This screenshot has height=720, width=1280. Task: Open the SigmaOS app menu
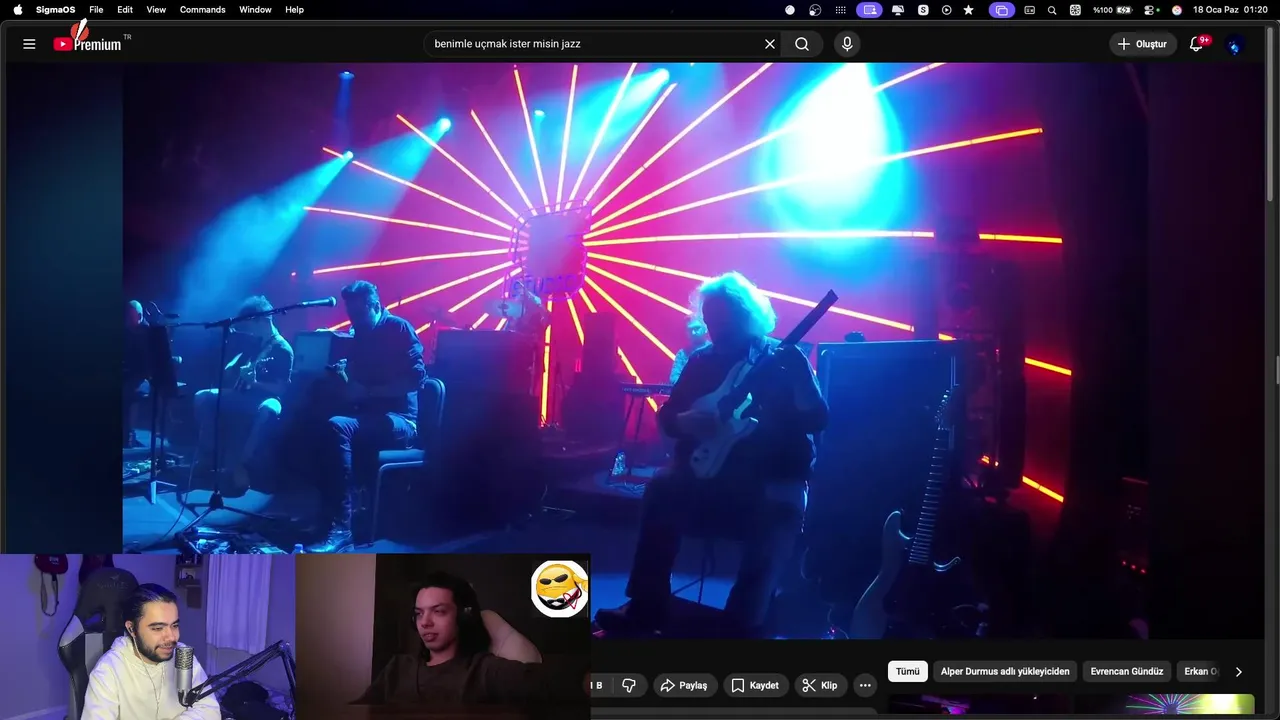(55, 10)
